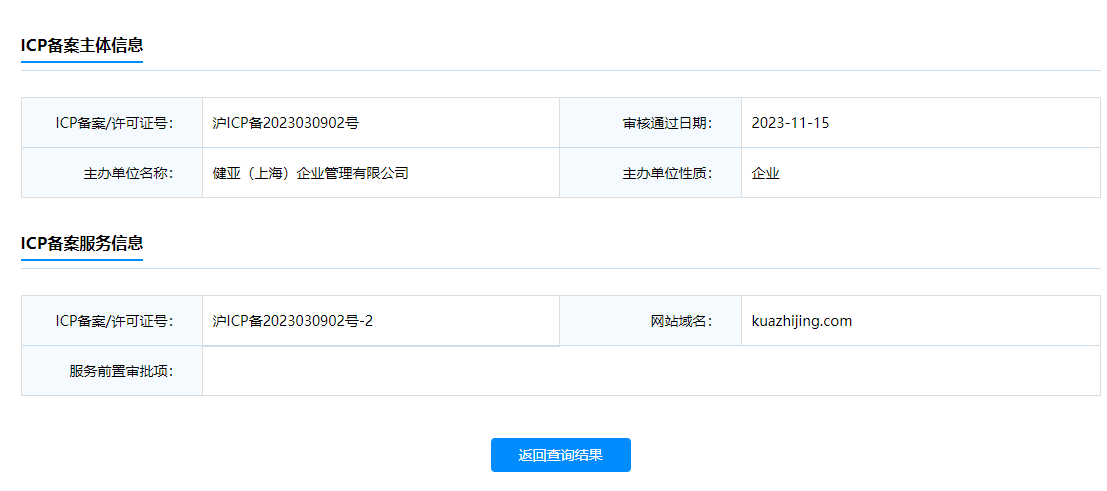Viewport: 1107px width, 491px height.
Task: Click the empty 服务前置审批项 value cell
Action: point(652,371)
